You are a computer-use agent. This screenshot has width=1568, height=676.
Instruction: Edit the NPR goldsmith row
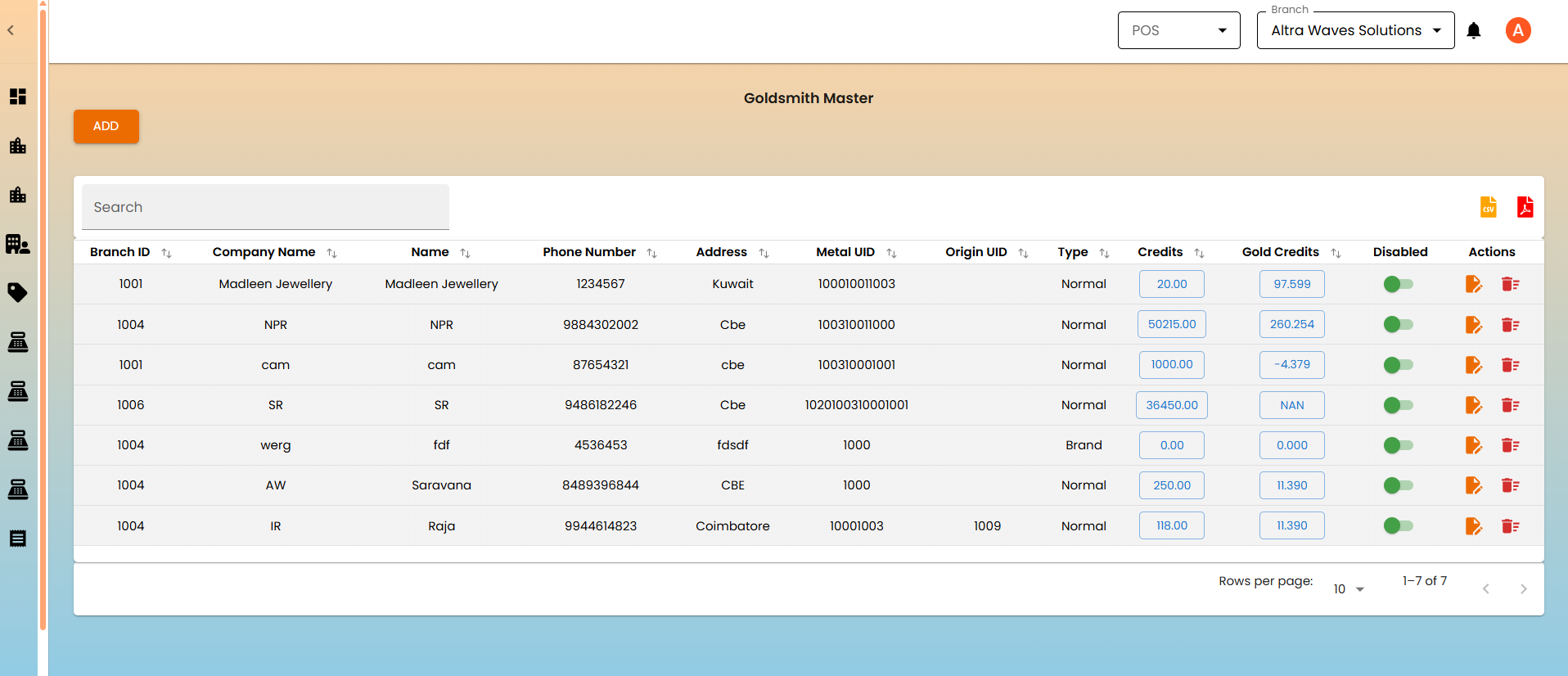coord(1473,325)
